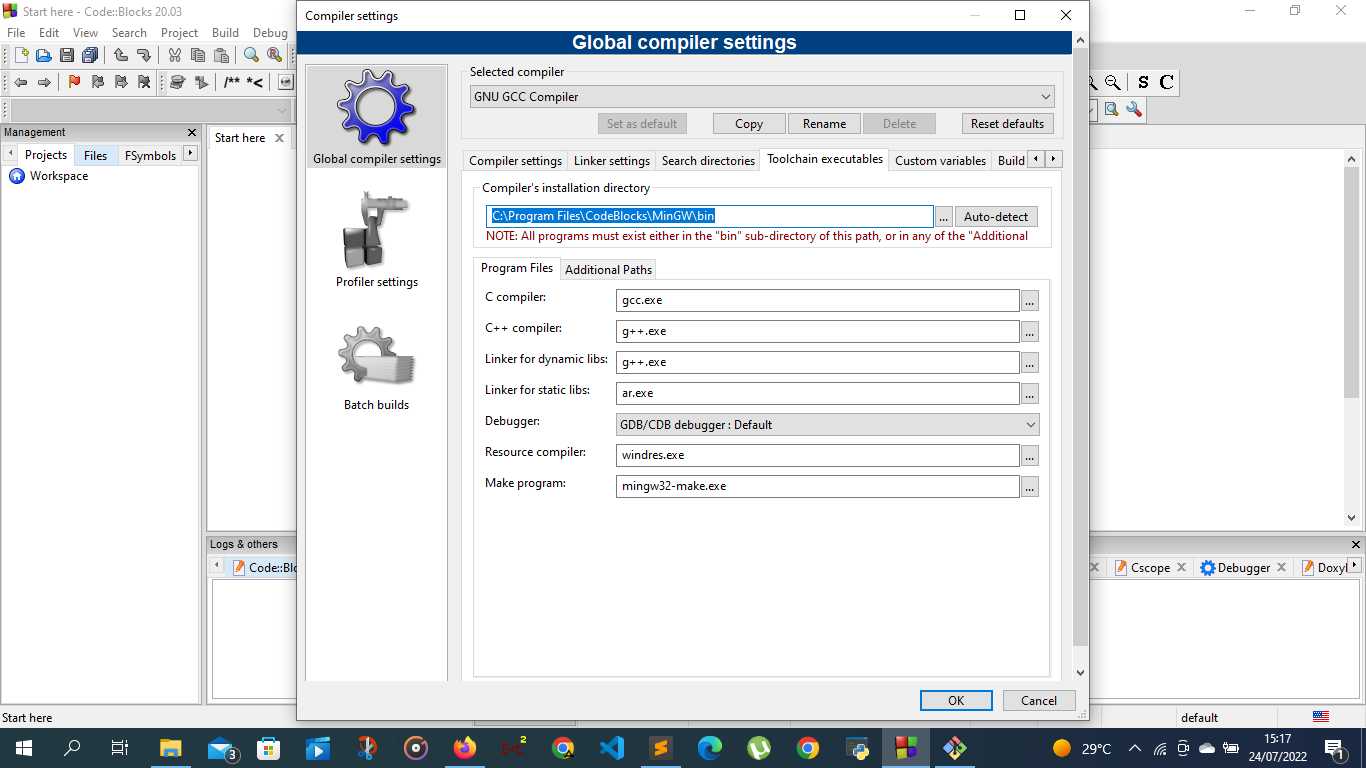Click the Undo arrow toolbar icon
This screenshot has width=1366, height=768.
click(121, 55)
